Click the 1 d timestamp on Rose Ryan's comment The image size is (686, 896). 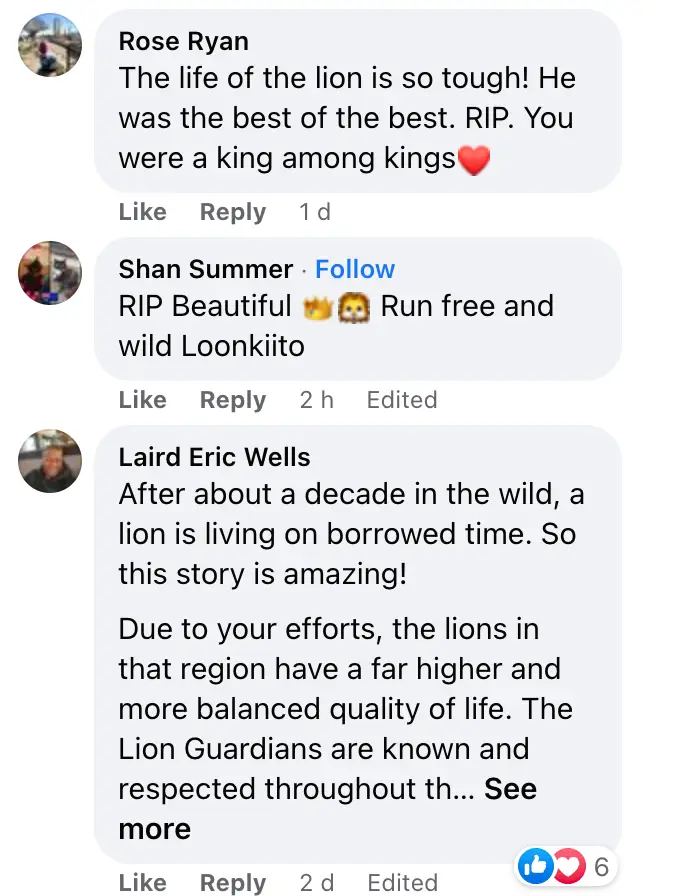click(314, 212)
